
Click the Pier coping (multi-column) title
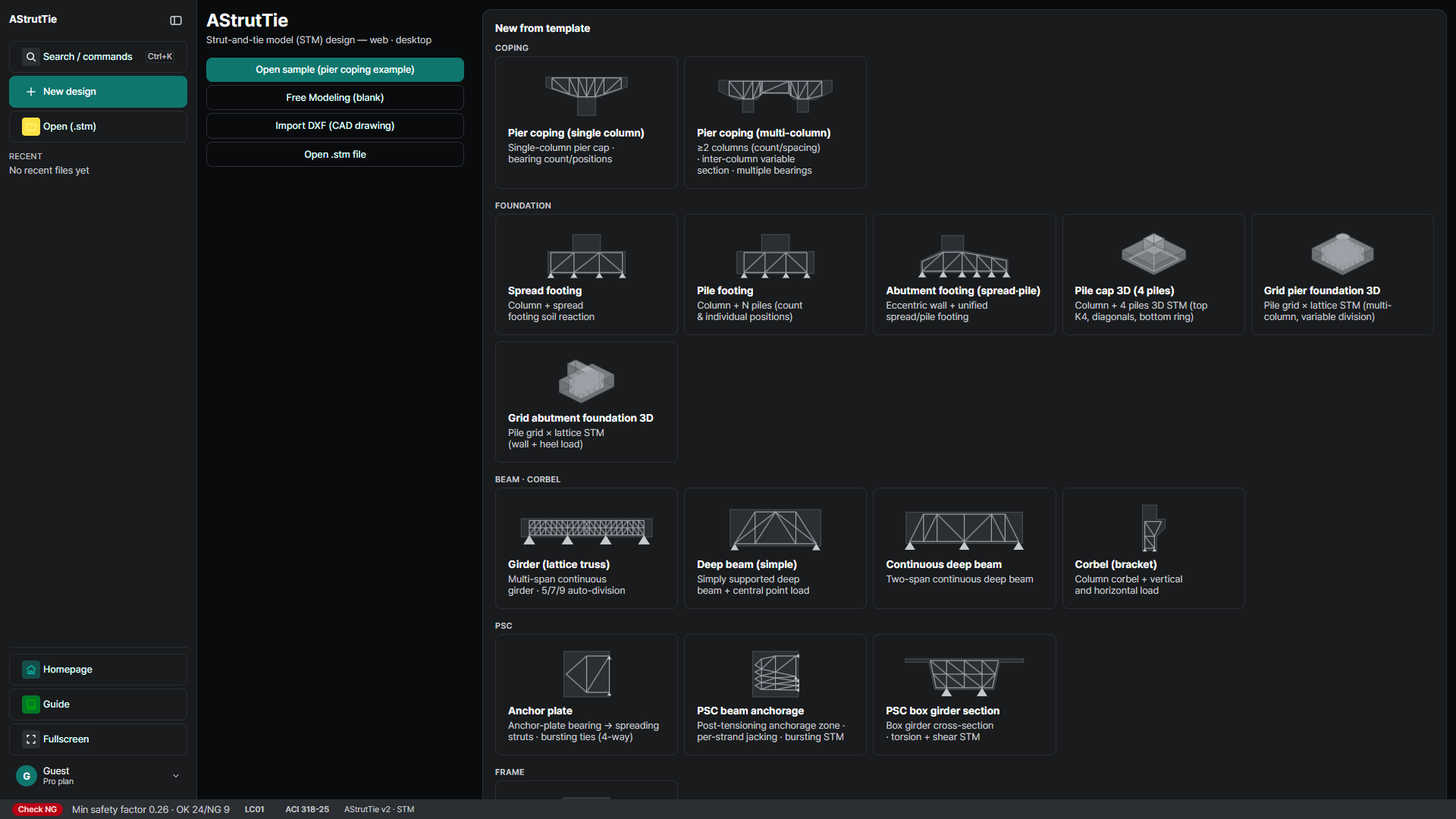(764, 133)
